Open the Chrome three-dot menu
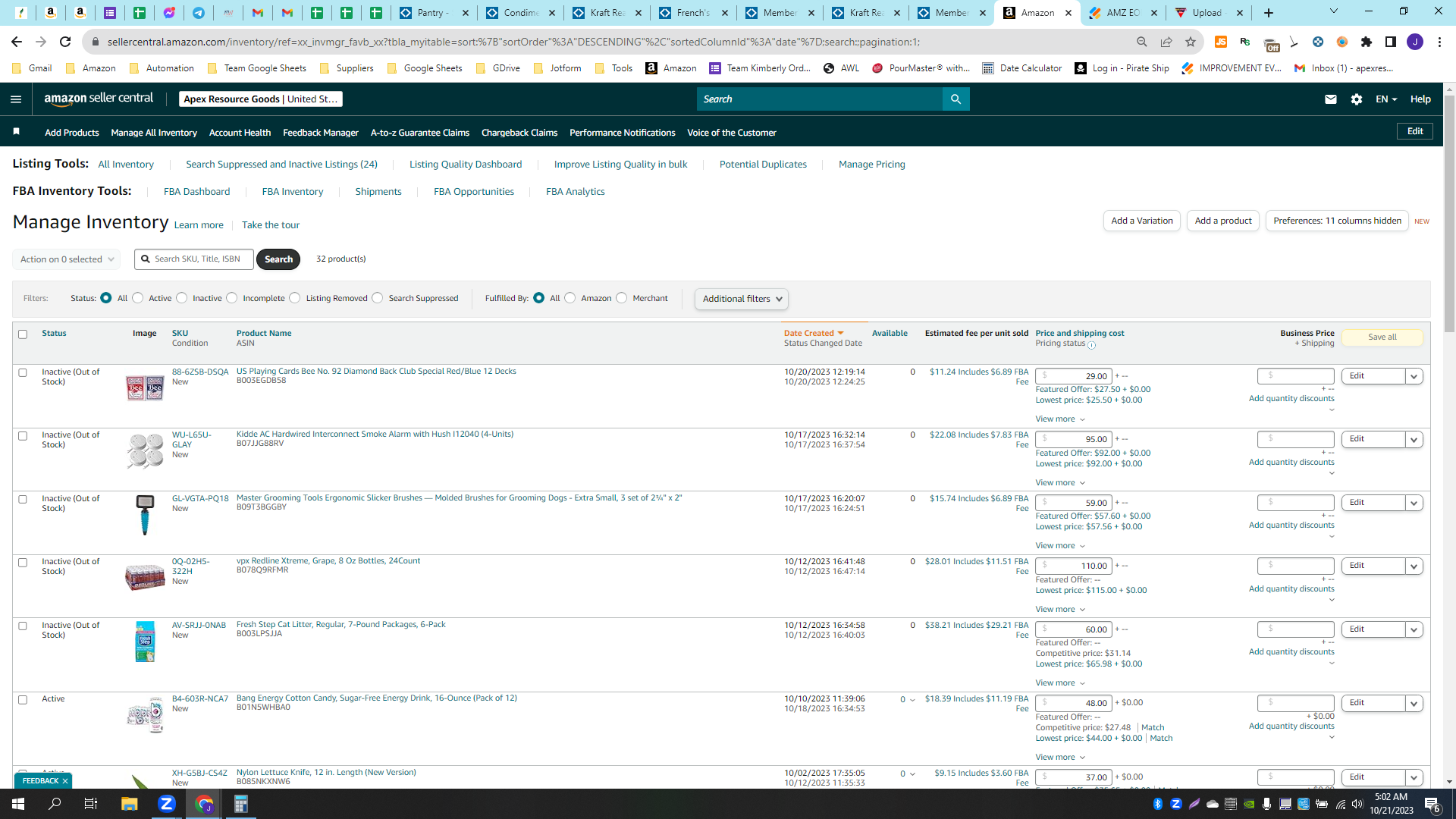Image resolution: width=1456 pixels, height=819 pixels. (x=1439, y=42)
